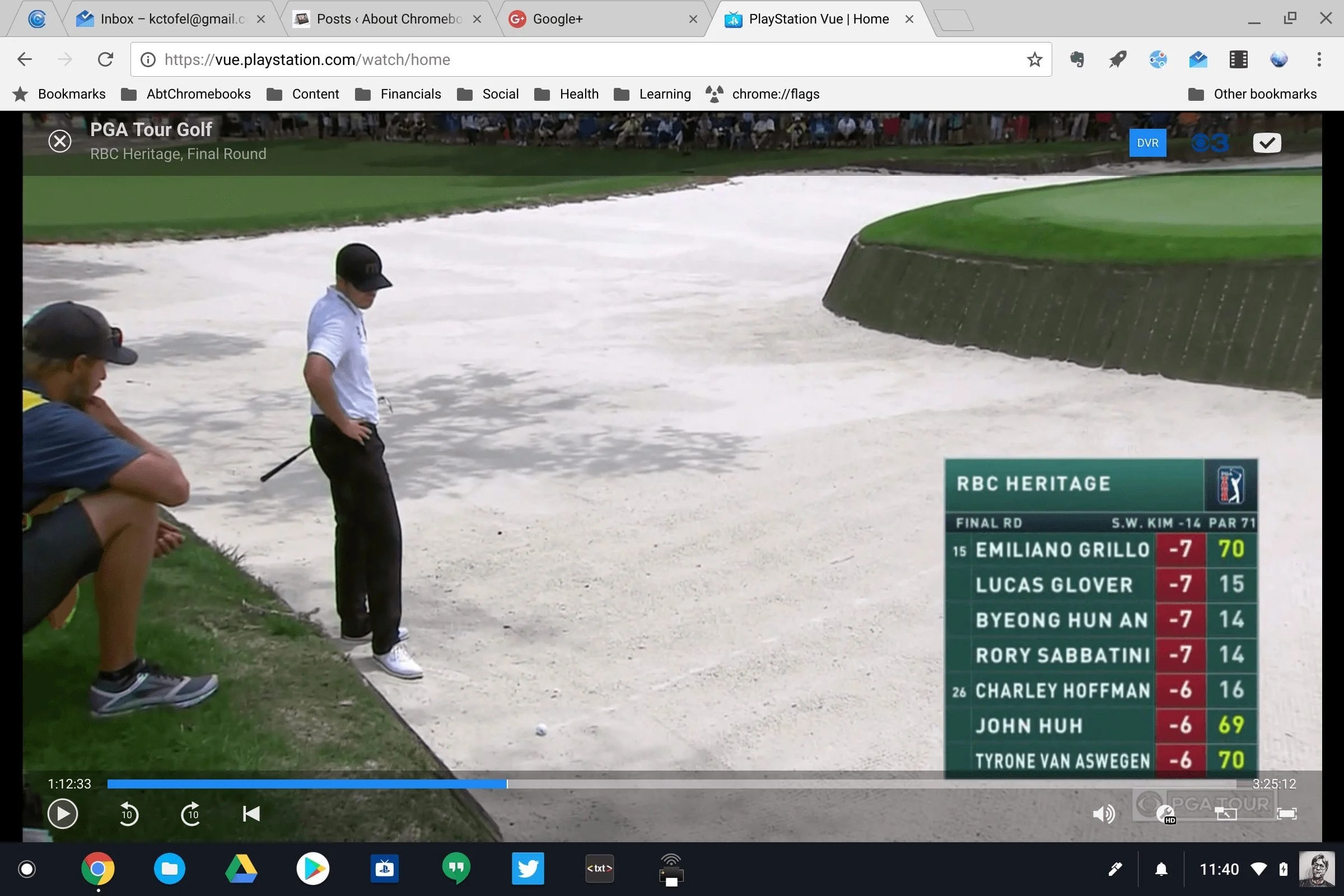The width and height of the screenshot is (1344, 896).
Task: Click the blue DVR button
Action: pos(1147,143)
